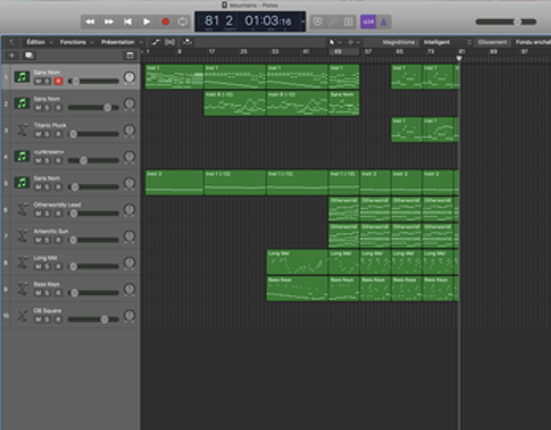Toggle the purple metronome button
This screenshot has height=430, width=551.
click(x=384, y=22)
